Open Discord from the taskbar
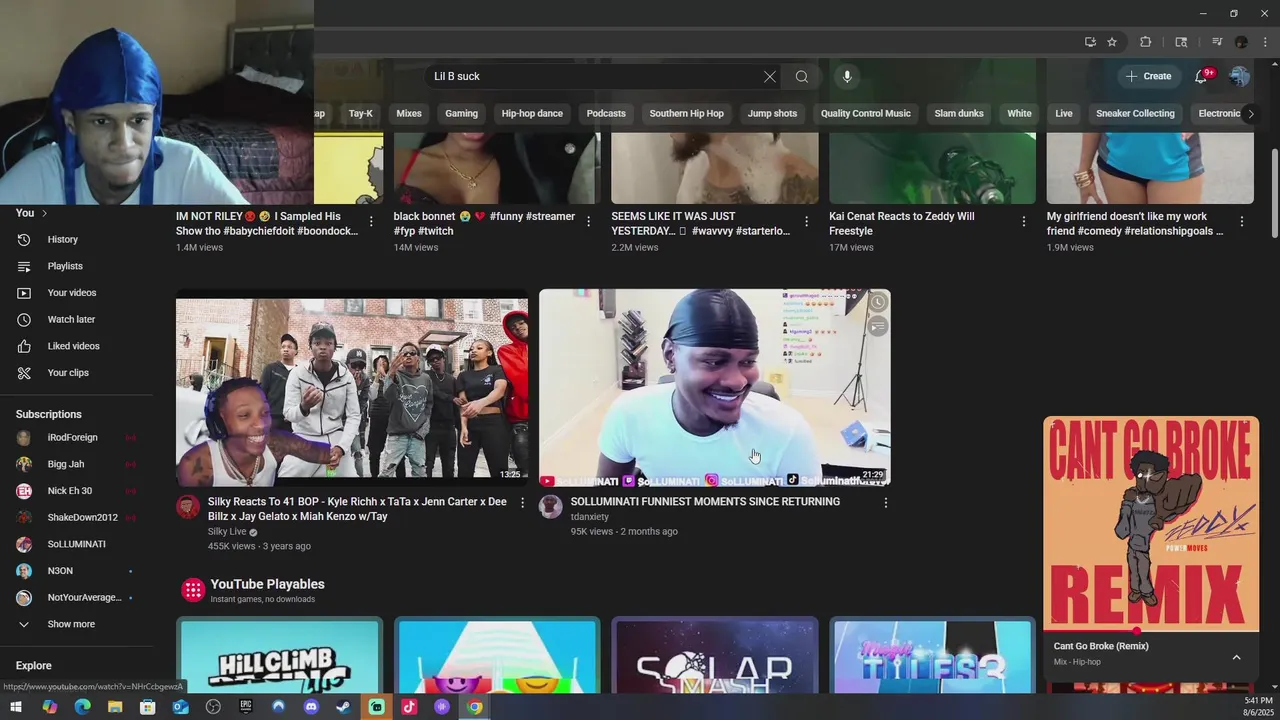Screen dimensions: 1280x720 tap(311, 707)
